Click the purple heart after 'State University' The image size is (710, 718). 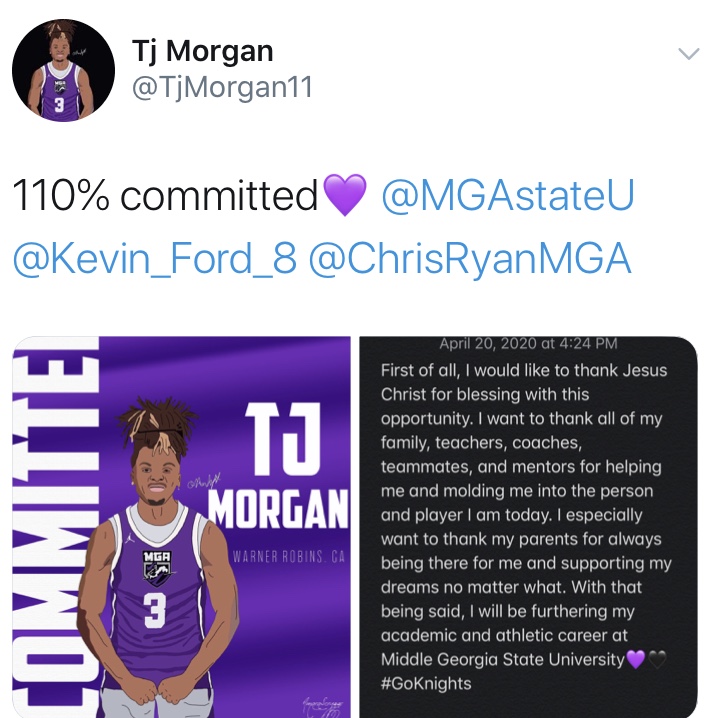pyautogui.click(x=635, y=659)
